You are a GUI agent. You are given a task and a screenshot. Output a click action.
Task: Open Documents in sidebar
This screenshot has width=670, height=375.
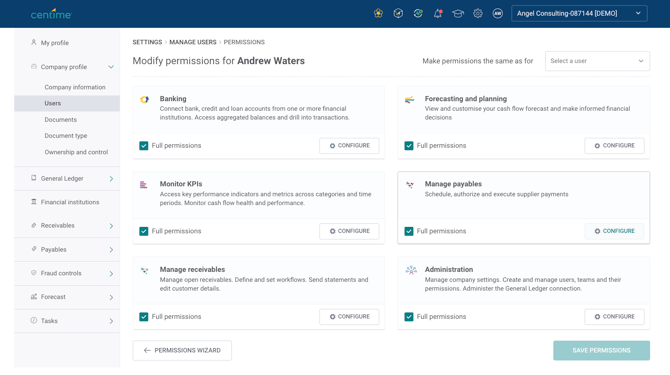[x=61, y=120]
